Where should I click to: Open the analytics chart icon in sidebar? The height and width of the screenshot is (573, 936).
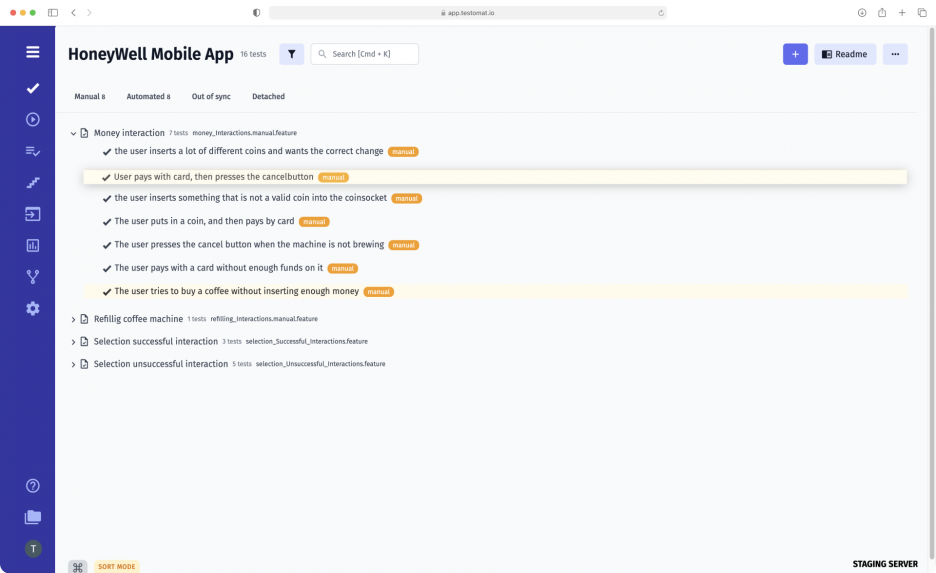[33, 245]
